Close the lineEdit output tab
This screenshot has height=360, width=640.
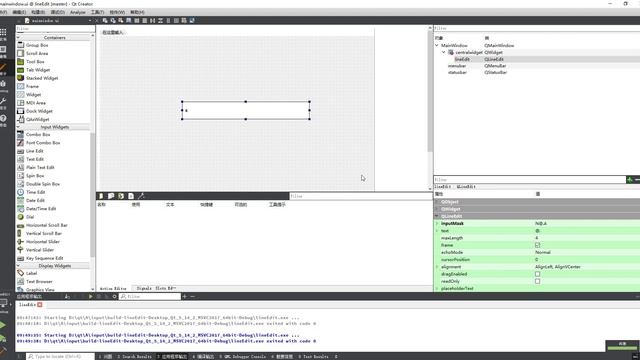pyautogui.click(x=40, y=304)
